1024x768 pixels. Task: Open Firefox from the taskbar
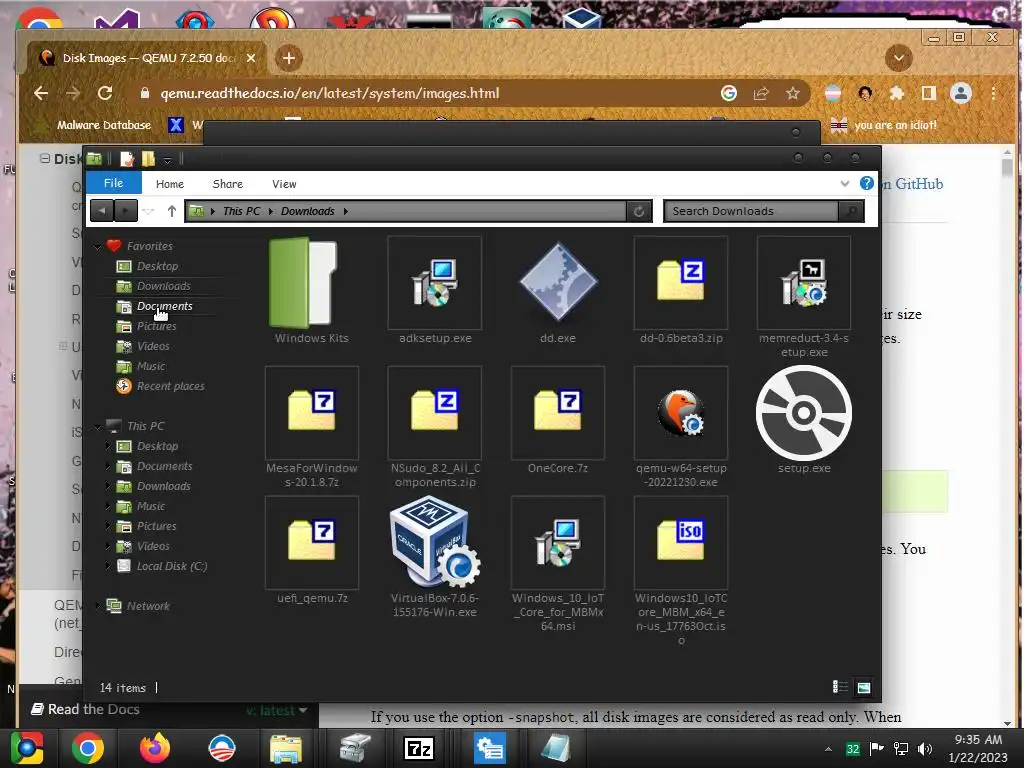pos(155,748)
